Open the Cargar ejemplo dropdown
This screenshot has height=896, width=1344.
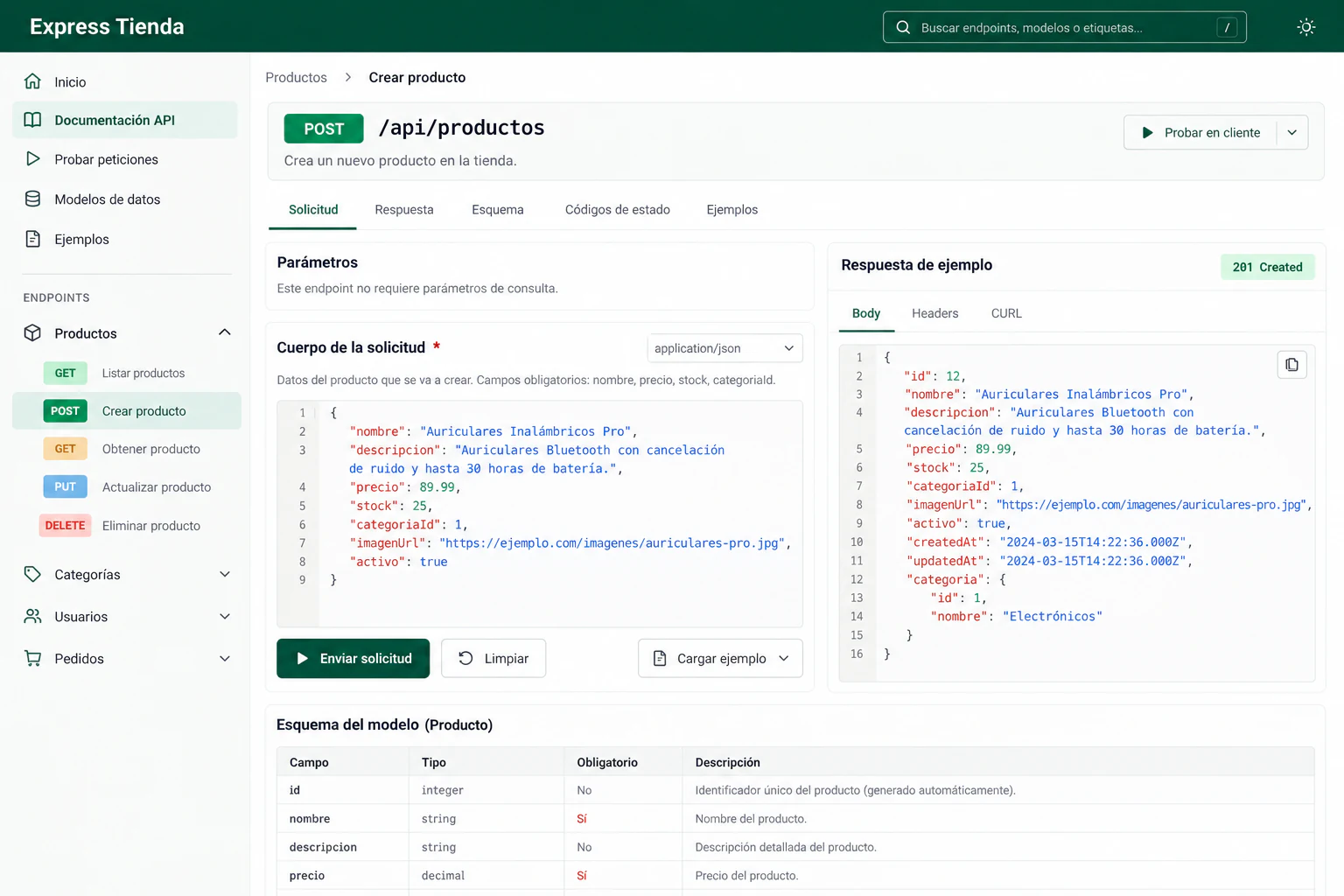[x=720, y=658]
